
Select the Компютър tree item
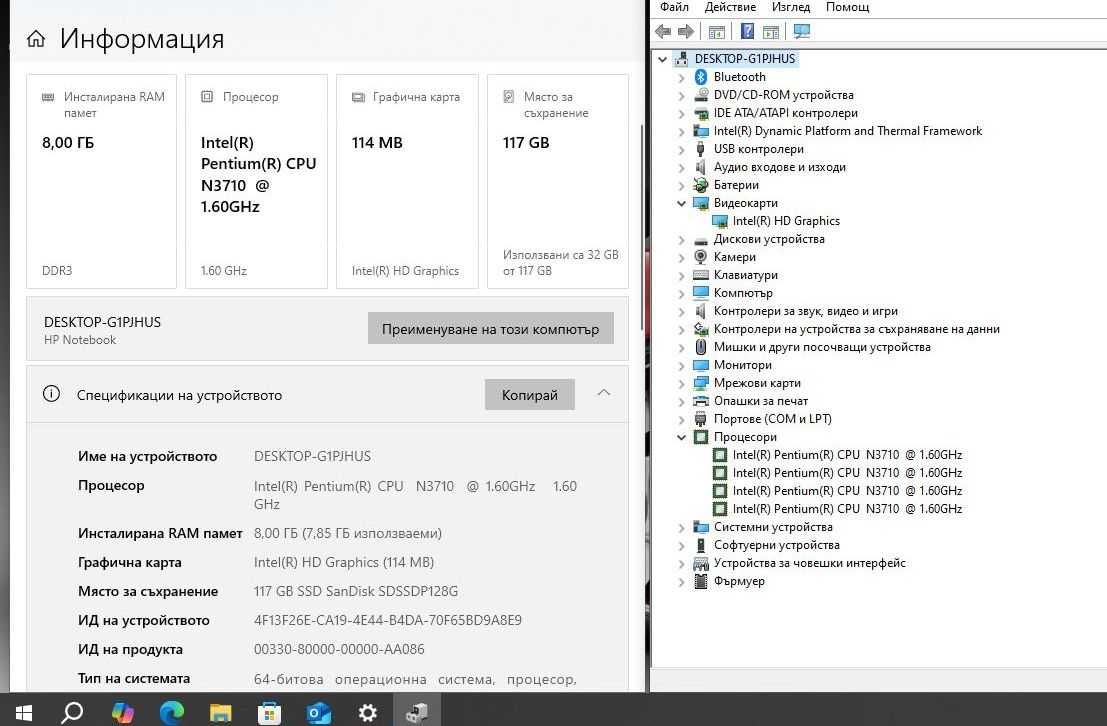(x=743, y=293)
